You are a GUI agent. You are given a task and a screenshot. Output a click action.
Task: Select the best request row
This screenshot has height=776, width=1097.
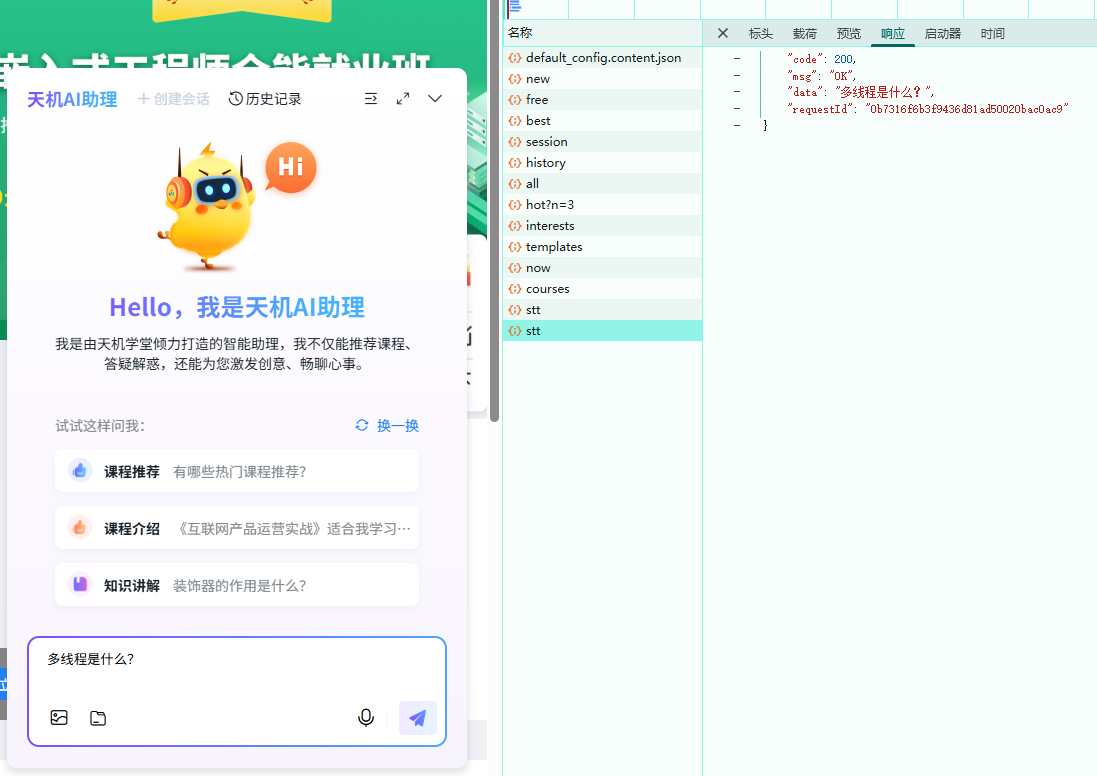[602, 120]
